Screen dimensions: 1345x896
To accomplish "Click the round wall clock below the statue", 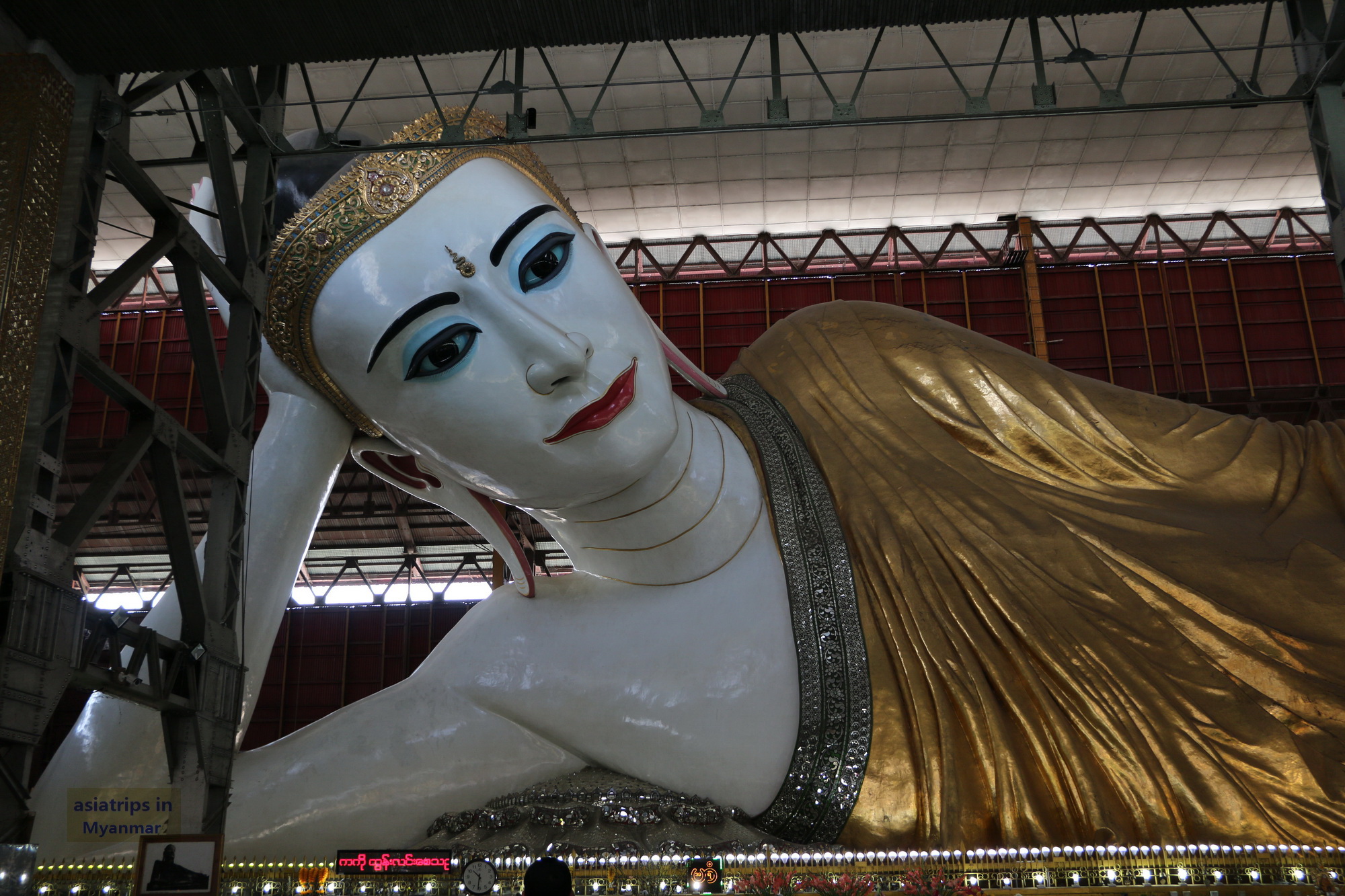I will [480, 877].
